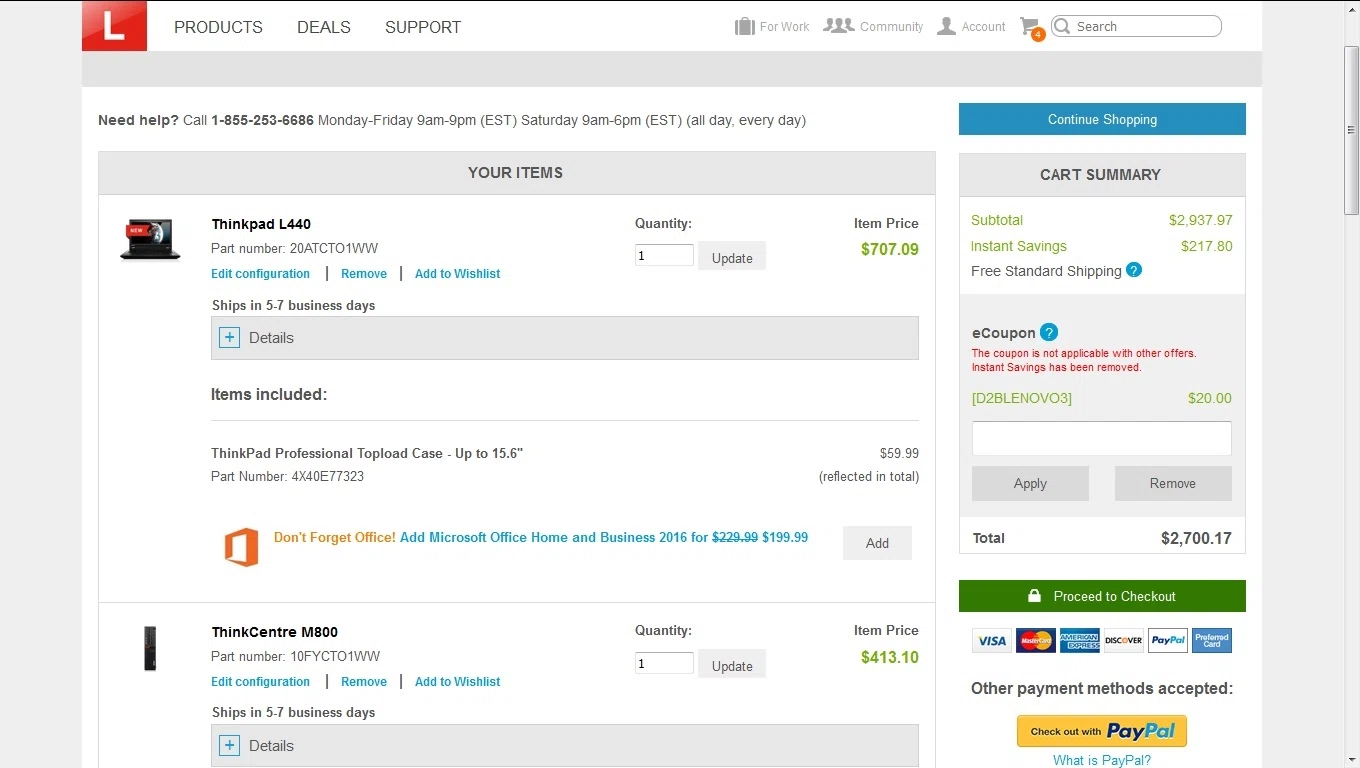The height and width of the screenshot is (768, 1360).
Task: Open the Community link
Action: point(891,27)
